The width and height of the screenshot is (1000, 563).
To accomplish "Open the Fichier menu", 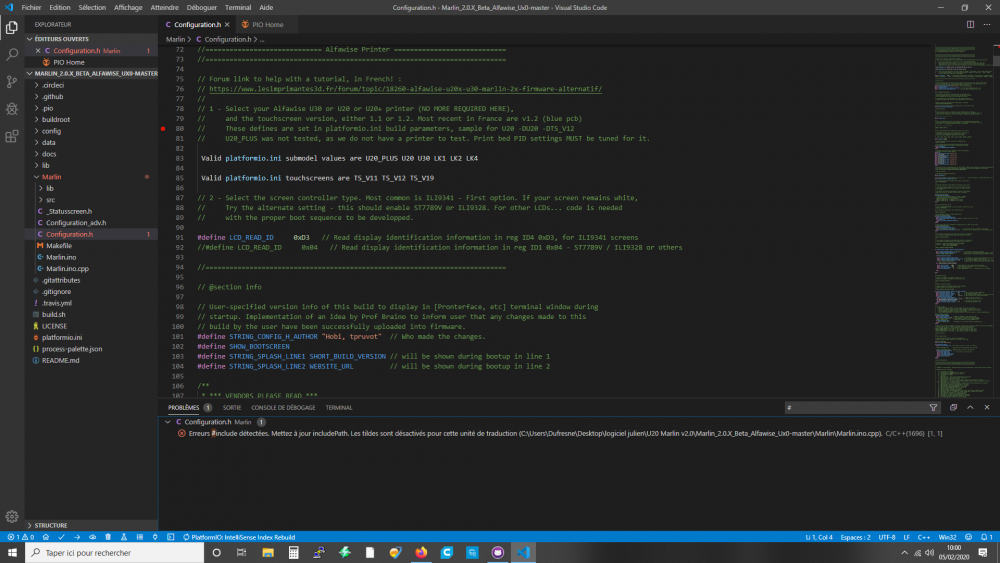I will (31, 8).
